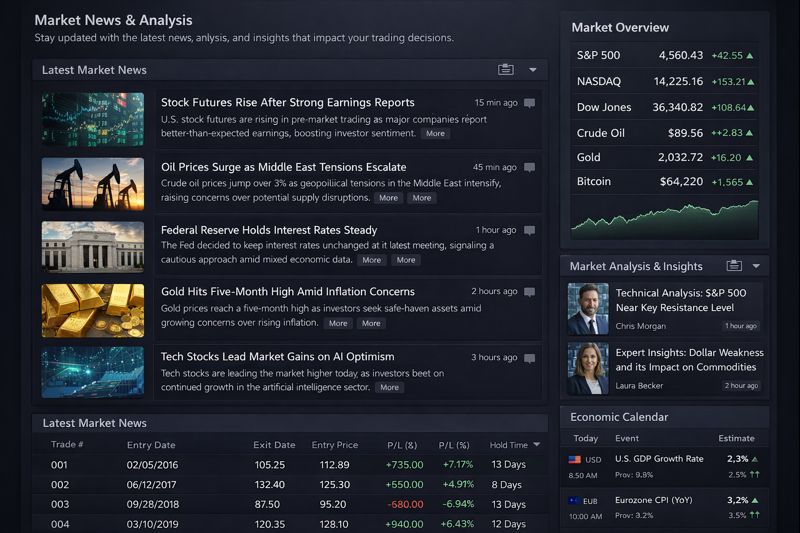Open comments on the Stock Futures Rise article
This screenshot has width=800, height=533.
[x=530, y=103]
